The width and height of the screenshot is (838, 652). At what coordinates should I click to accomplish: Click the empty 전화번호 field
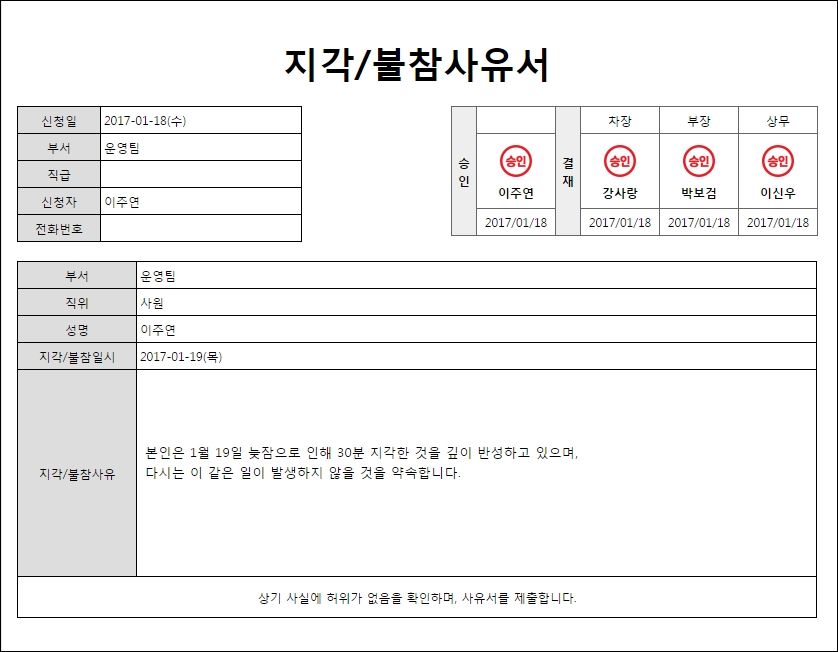200,229
